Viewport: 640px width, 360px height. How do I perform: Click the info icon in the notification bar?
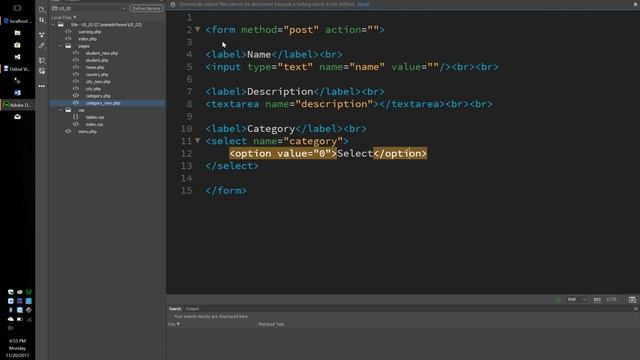click(x=173, y=4)
